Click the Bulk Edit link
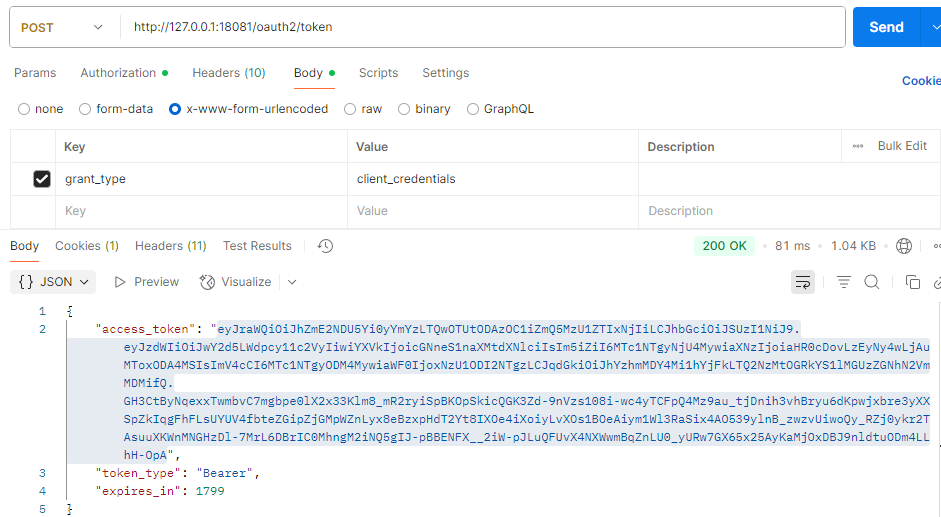Image resolution: width=941 pixels, height=517 pixels. point(902,146)
